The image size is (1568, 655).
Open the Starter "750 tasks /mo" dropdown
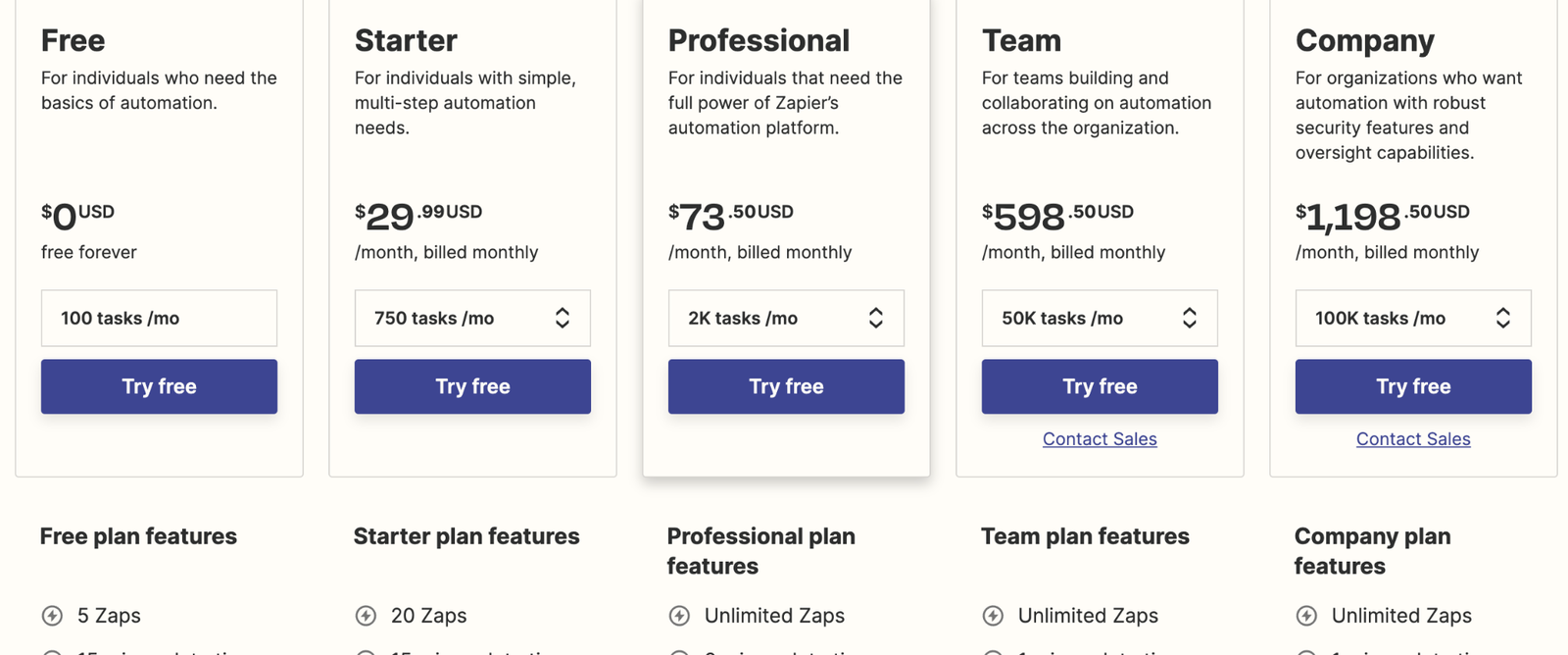pos(472,318)
